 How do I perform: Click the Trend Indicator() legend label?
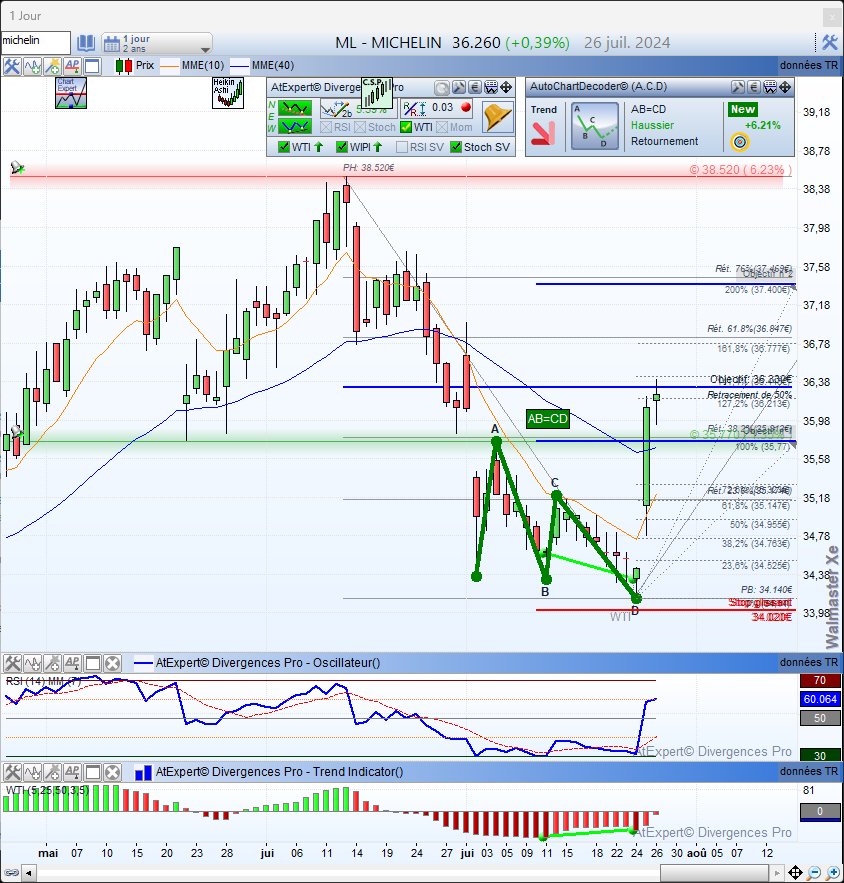point(279,772)
